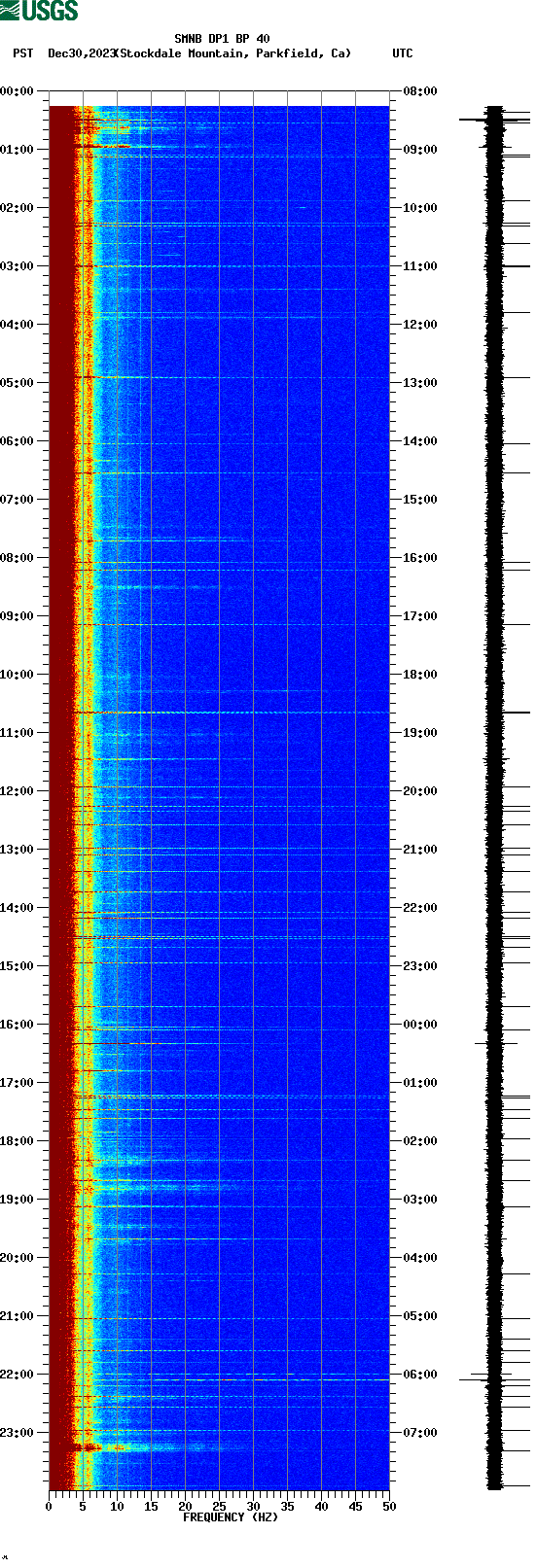
Task: Click the 'FREQUENCY (HZ)' axis label
Action: (231, 1517)
